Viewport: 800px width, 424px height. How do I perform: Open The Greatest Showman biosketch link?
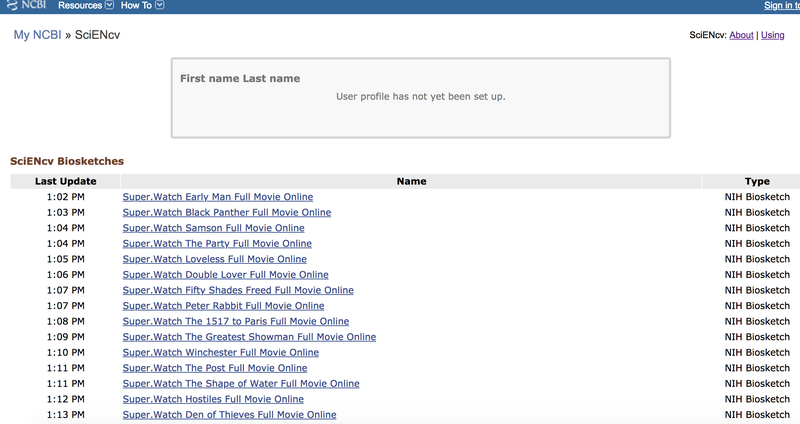coord(249,337)
